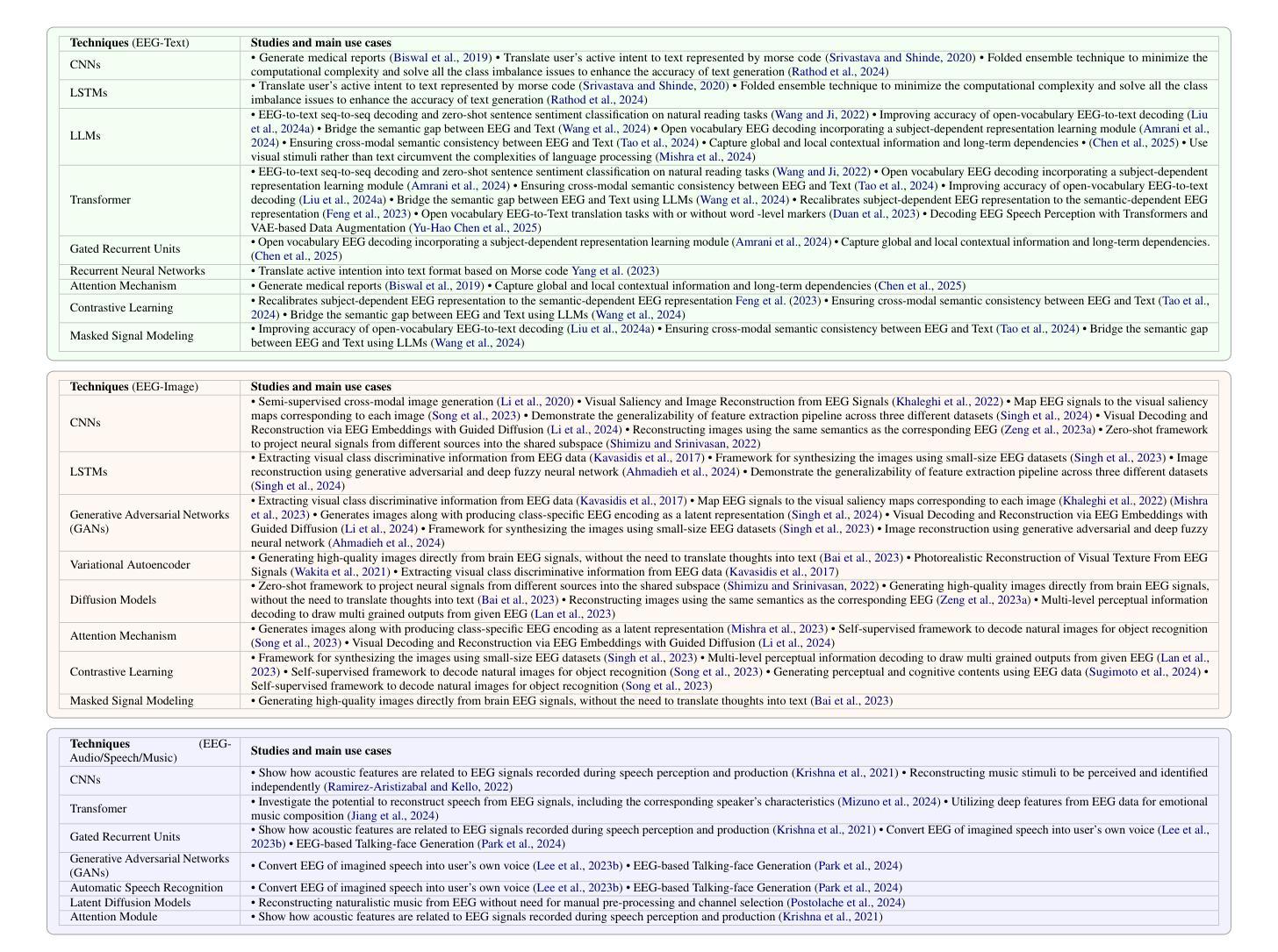Open Khaleghi et al., 2022 in EEG-Image CNNs row

click(x=948, y=402)
